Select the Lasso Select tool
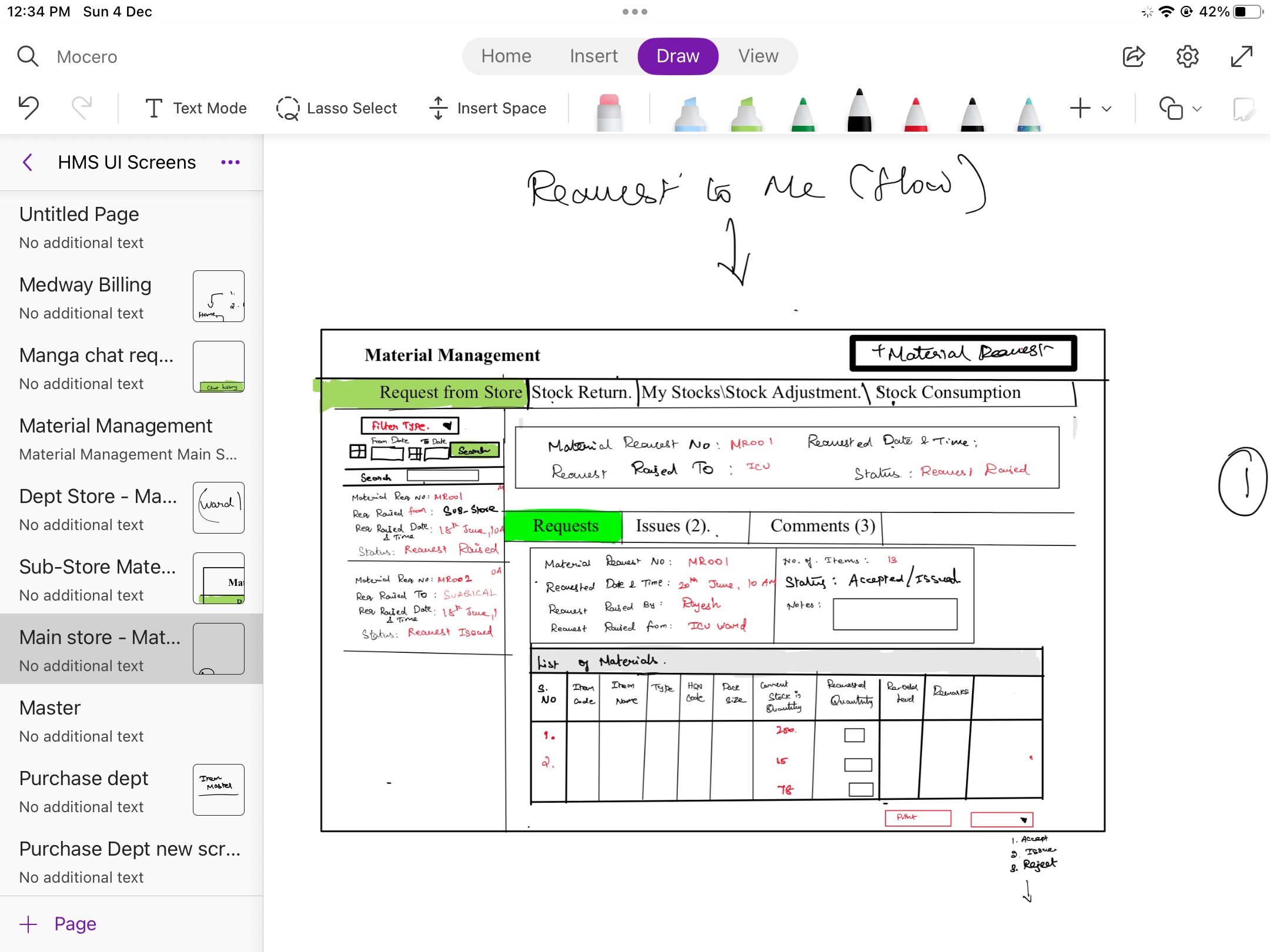This screenshot has height=952, width=1270. tap(336, 108)
